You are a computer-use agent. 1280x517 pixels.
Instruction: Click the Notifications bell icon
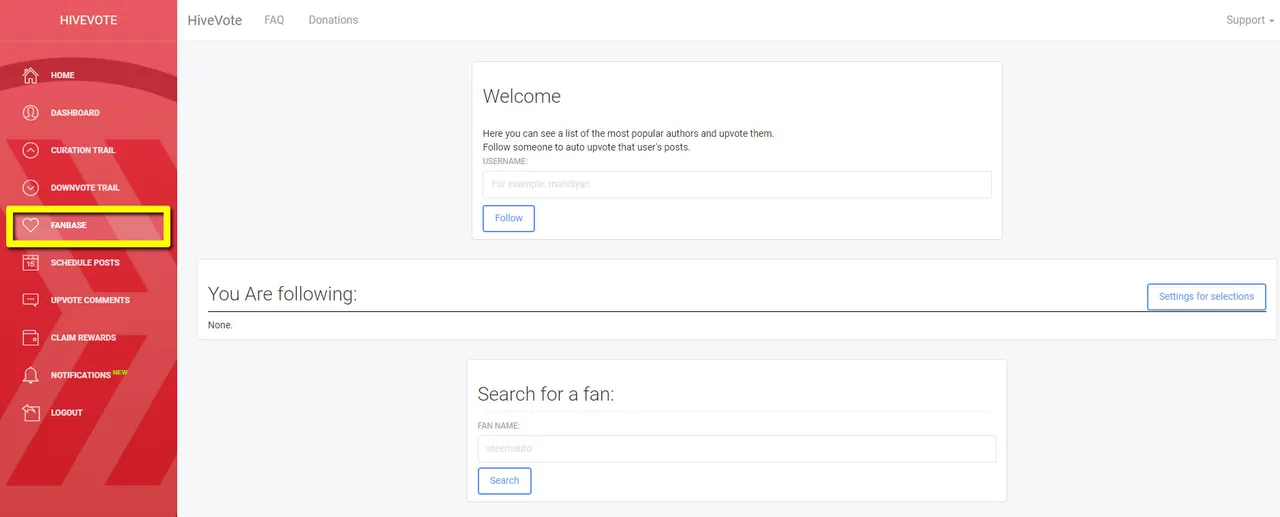(x=31, y=375)
